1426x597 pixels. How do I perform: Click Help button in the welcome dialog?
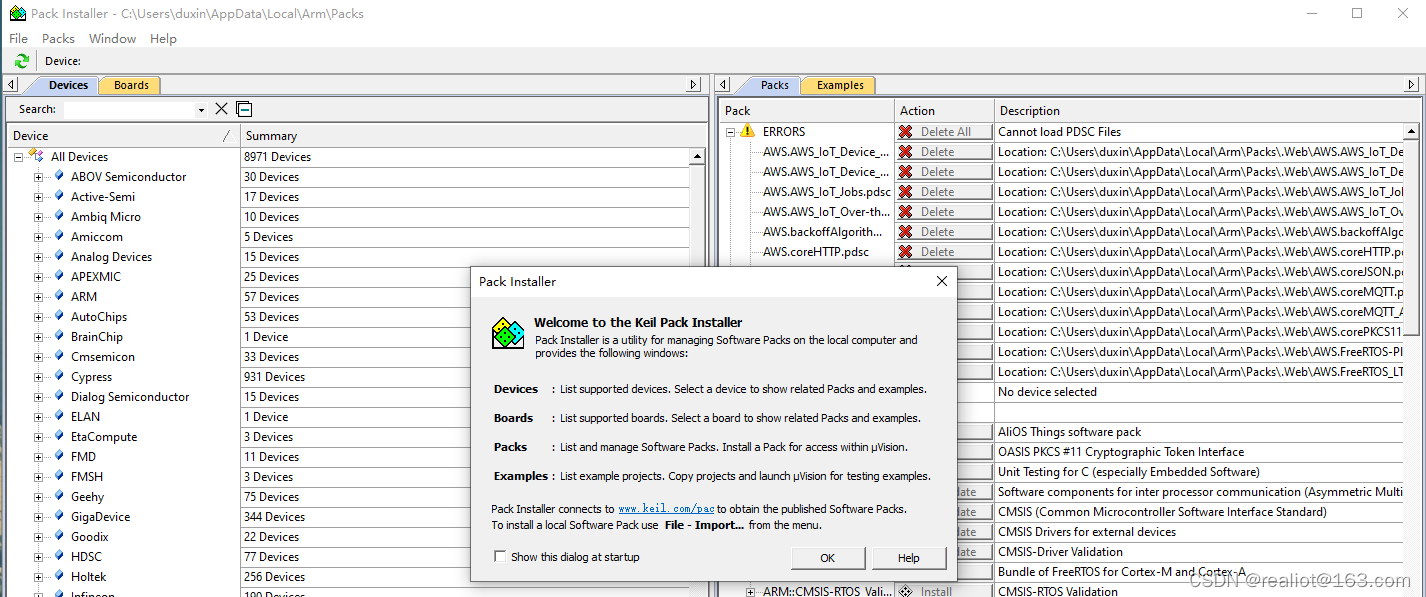point(908,558)
